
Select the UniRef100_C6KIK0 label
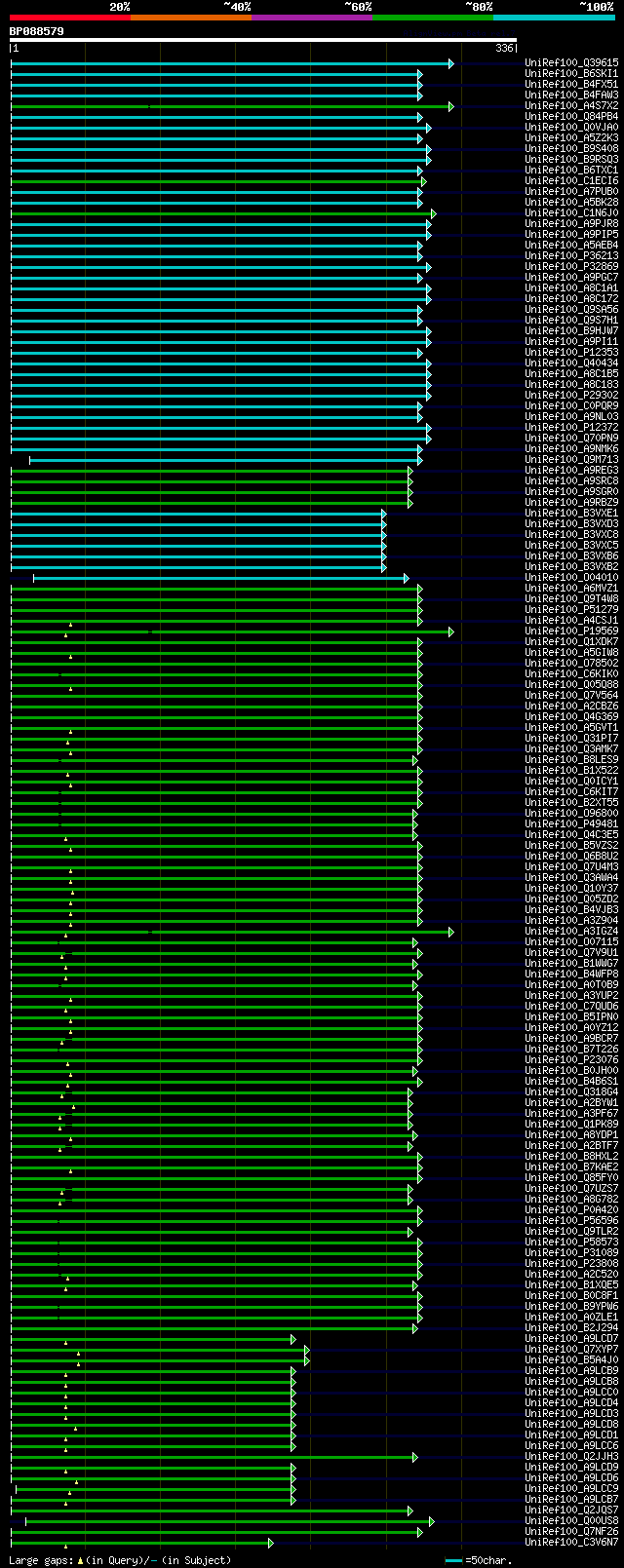click(x=571, y=673)
